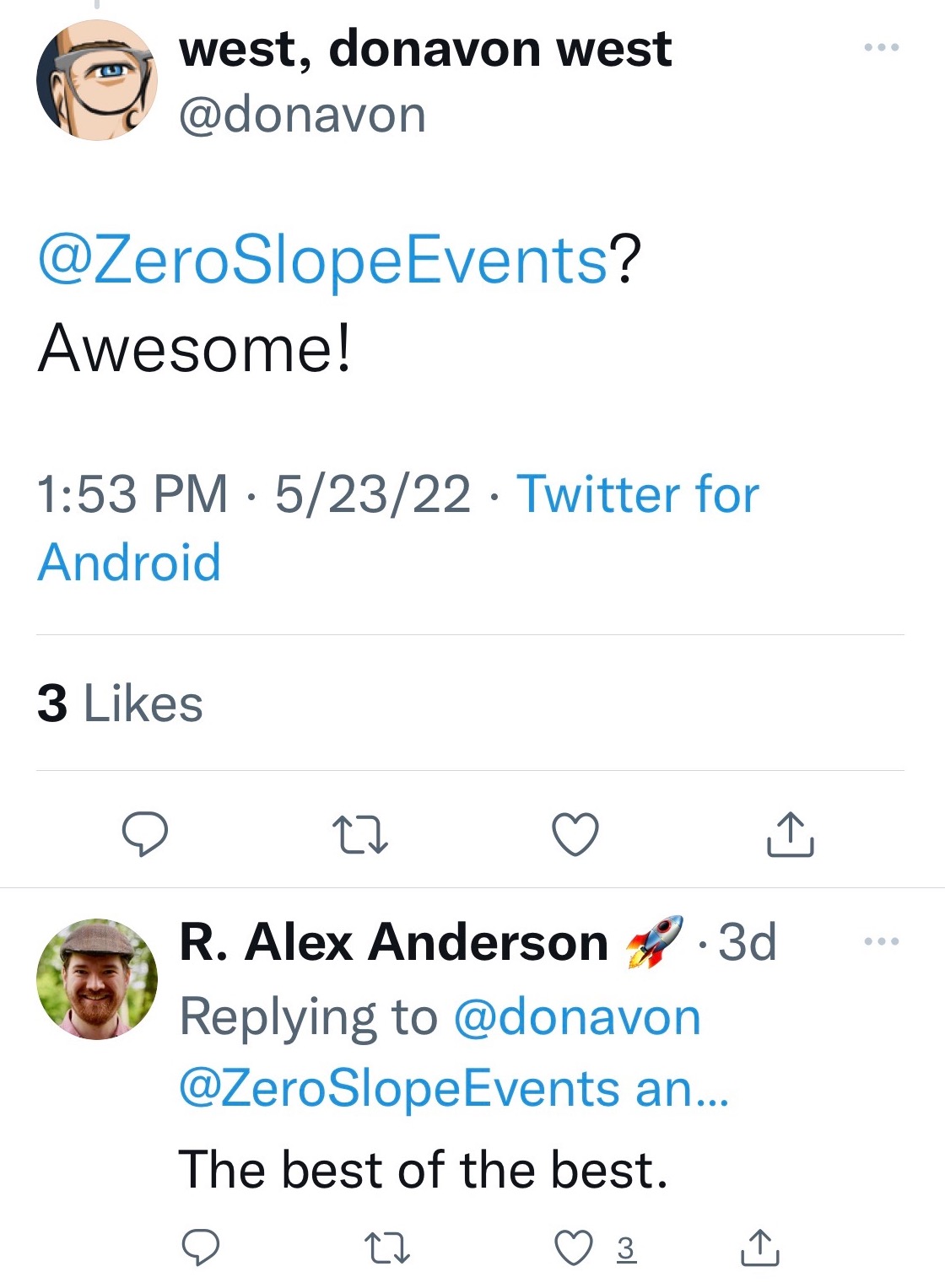Expand truncated @ZeroSlopeEvents an… recipients list
The width and height of the screenshot is (945, 1288).
coord(454,1088)
